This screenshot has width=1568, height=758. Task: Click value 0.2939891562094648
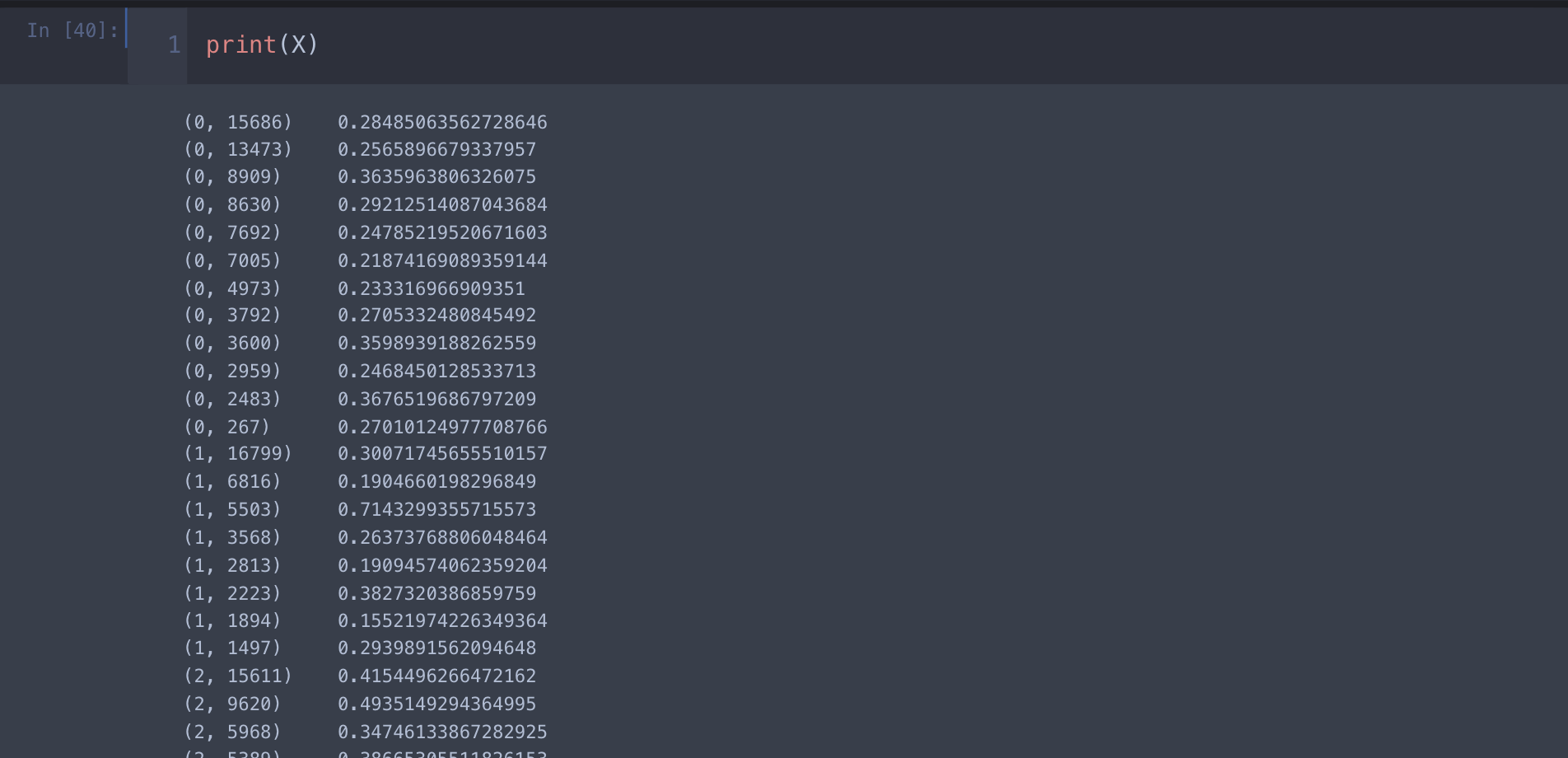(436, 648)
